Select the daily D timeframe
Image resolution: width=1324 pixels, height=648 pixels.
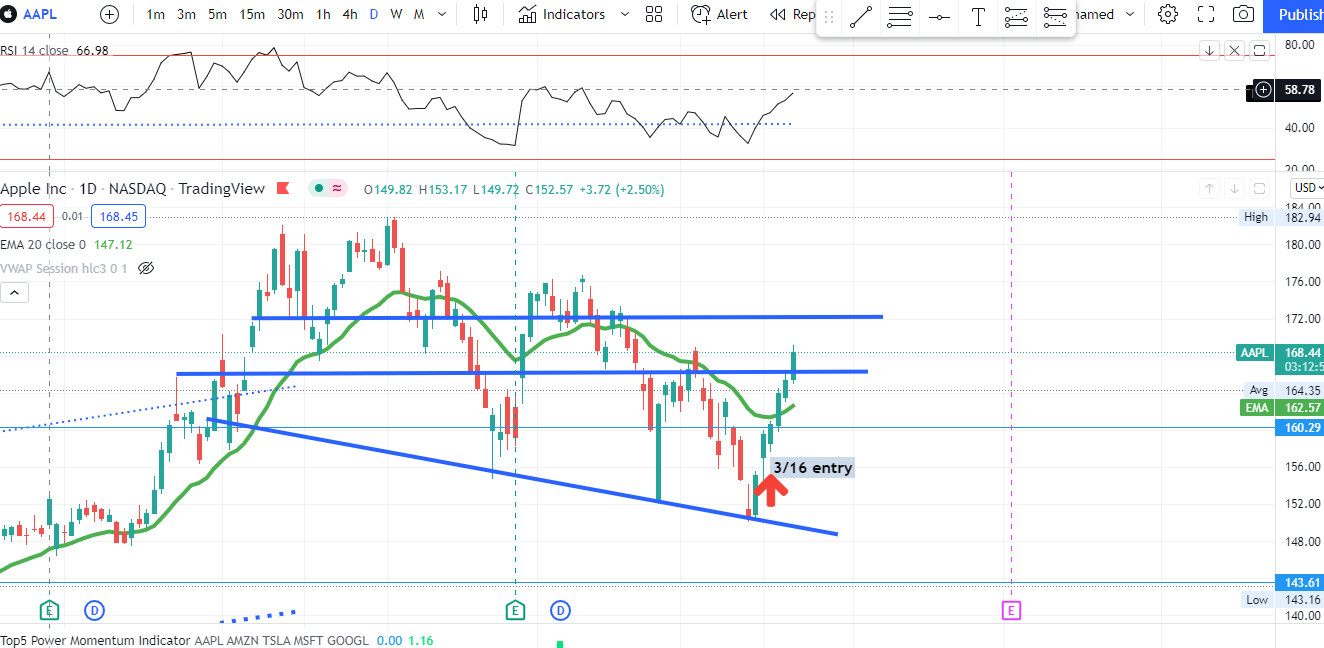click(x=374, y=15)
